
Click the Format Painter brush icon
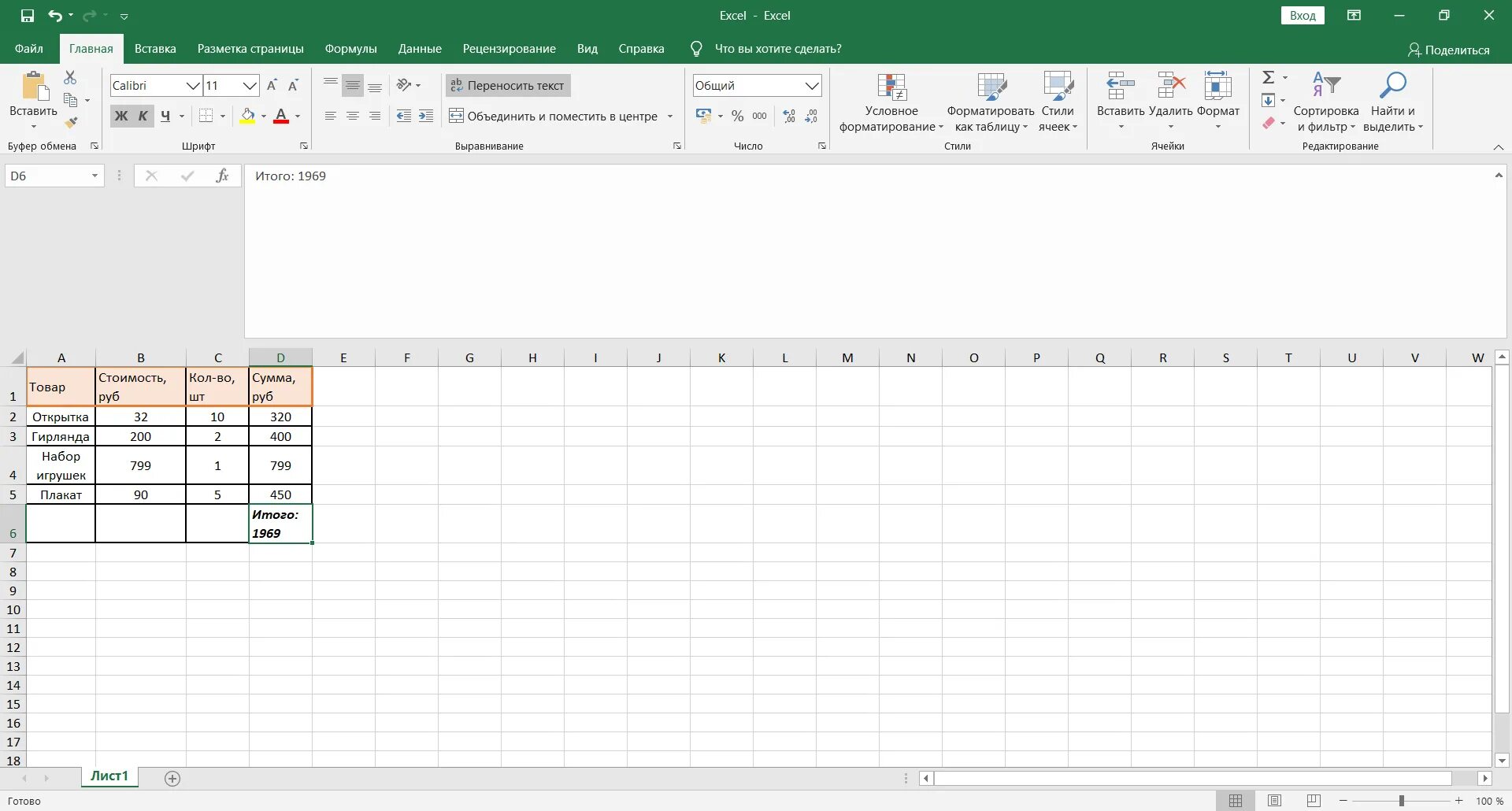pyautogui.click(x=71, y=123)
